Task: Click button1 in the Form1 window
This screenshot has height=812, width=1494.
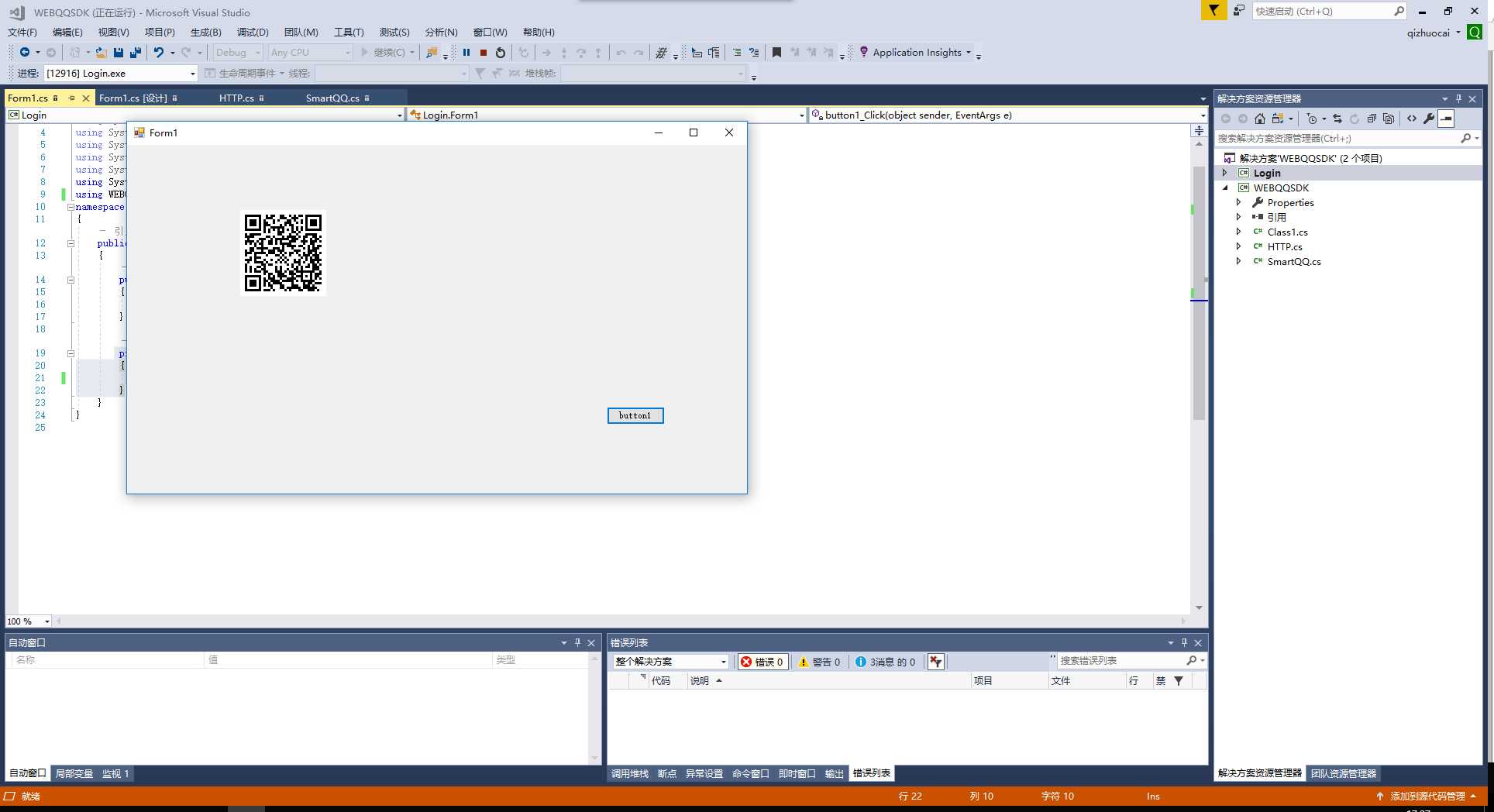Action: 635,416
